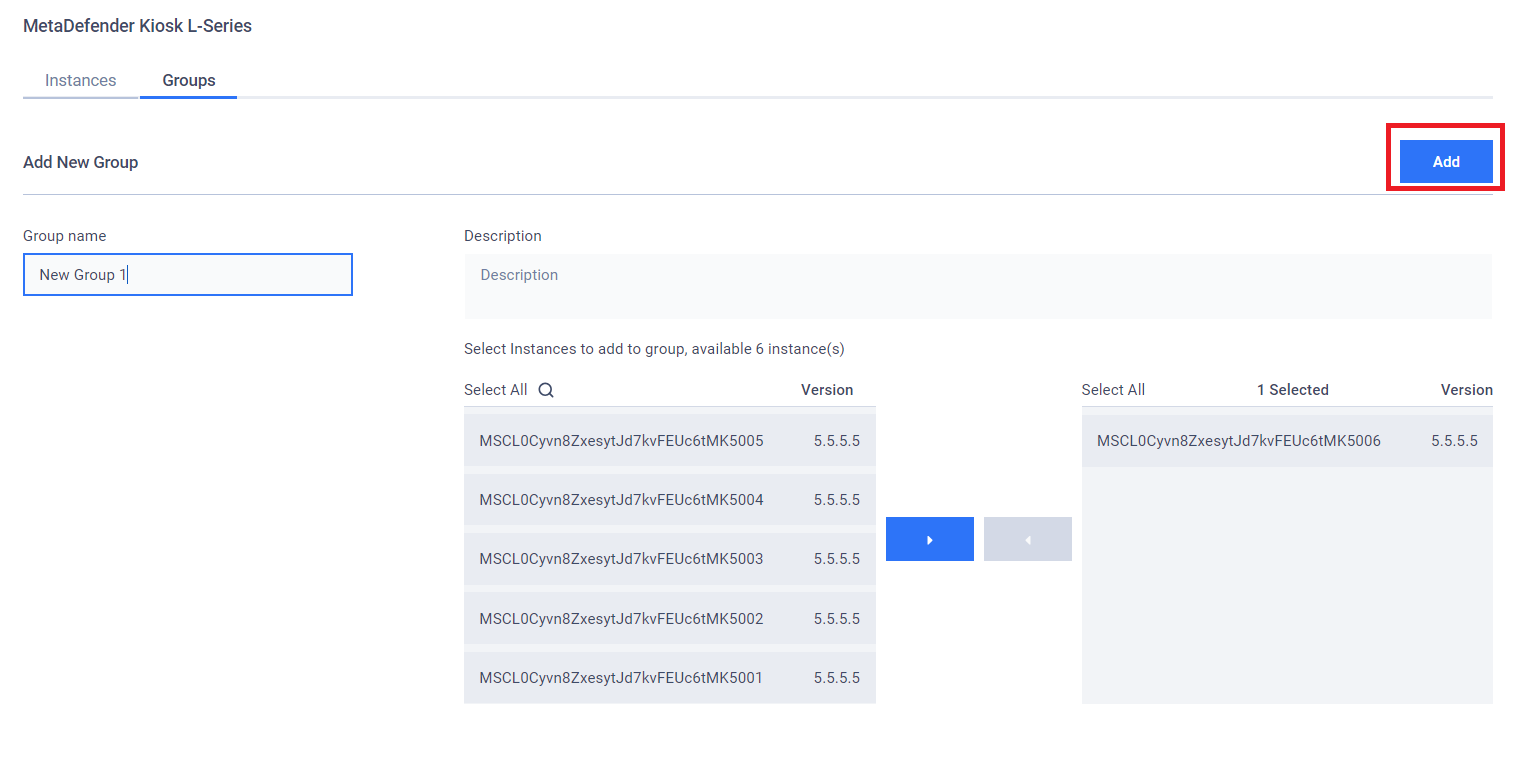The image size is (1516, 759).
Task: Click the Group name input field
Action: pos(188,275)
